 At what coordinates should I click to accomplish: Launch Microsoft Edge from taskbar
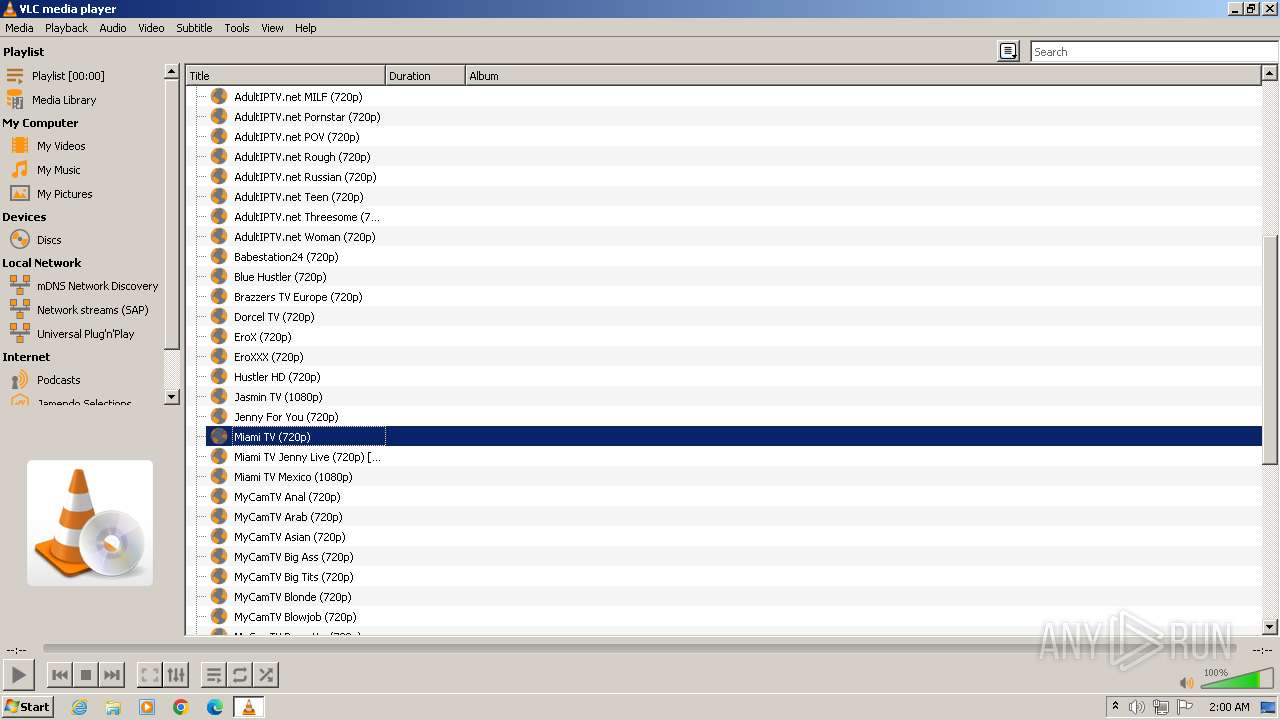click(215, 707)
